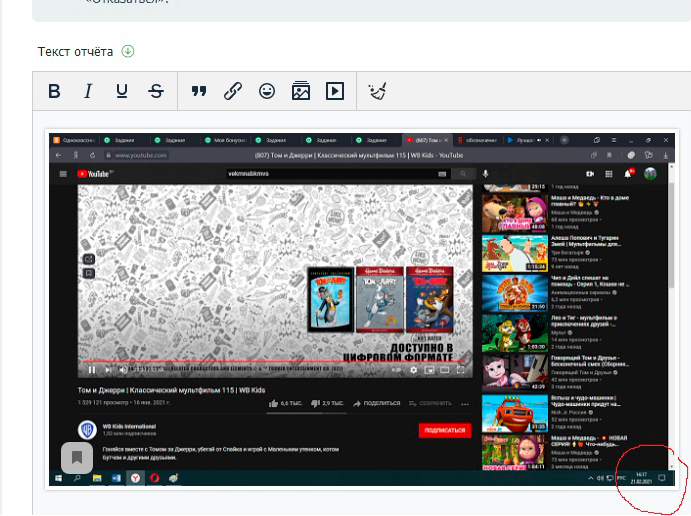Viewport: 691px width, 516px height.
Task: Insert a hyperlink with the chain icon
Action: pos(233,91)
